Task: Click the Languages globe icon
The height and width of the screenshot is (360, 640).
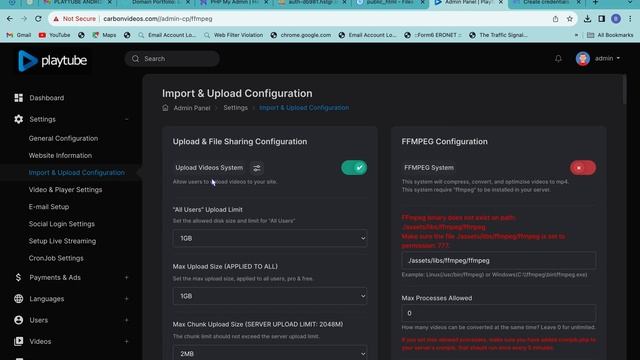Action: click(x=18, y=299)
